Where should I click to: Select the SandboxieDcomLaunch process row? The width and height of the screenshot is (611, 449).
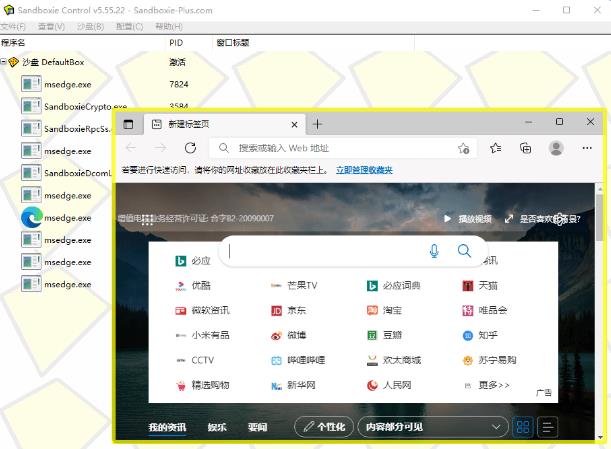[67, 173]
